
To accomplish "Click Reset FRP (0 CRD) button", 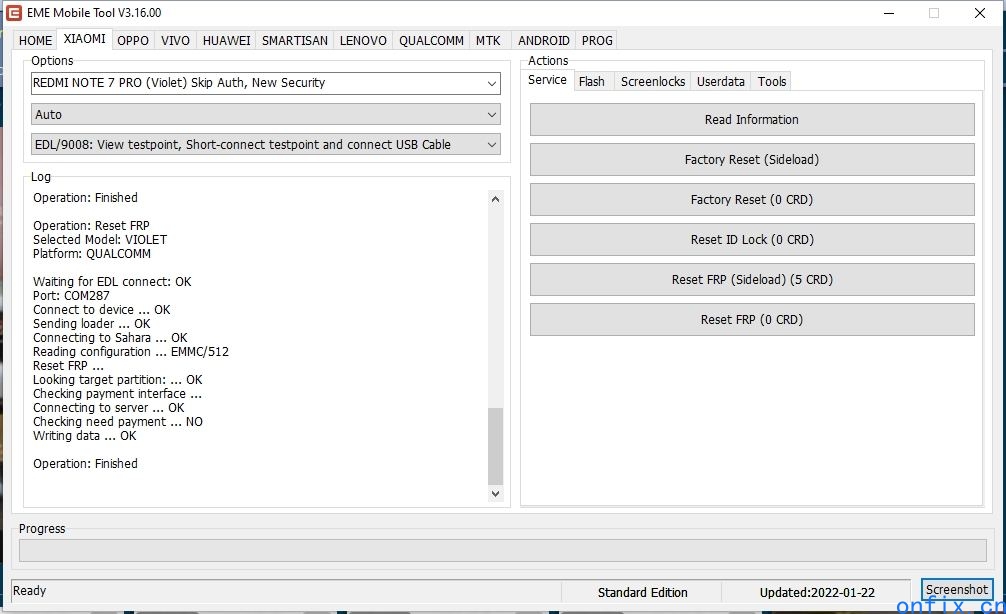I will pos(751,320).
